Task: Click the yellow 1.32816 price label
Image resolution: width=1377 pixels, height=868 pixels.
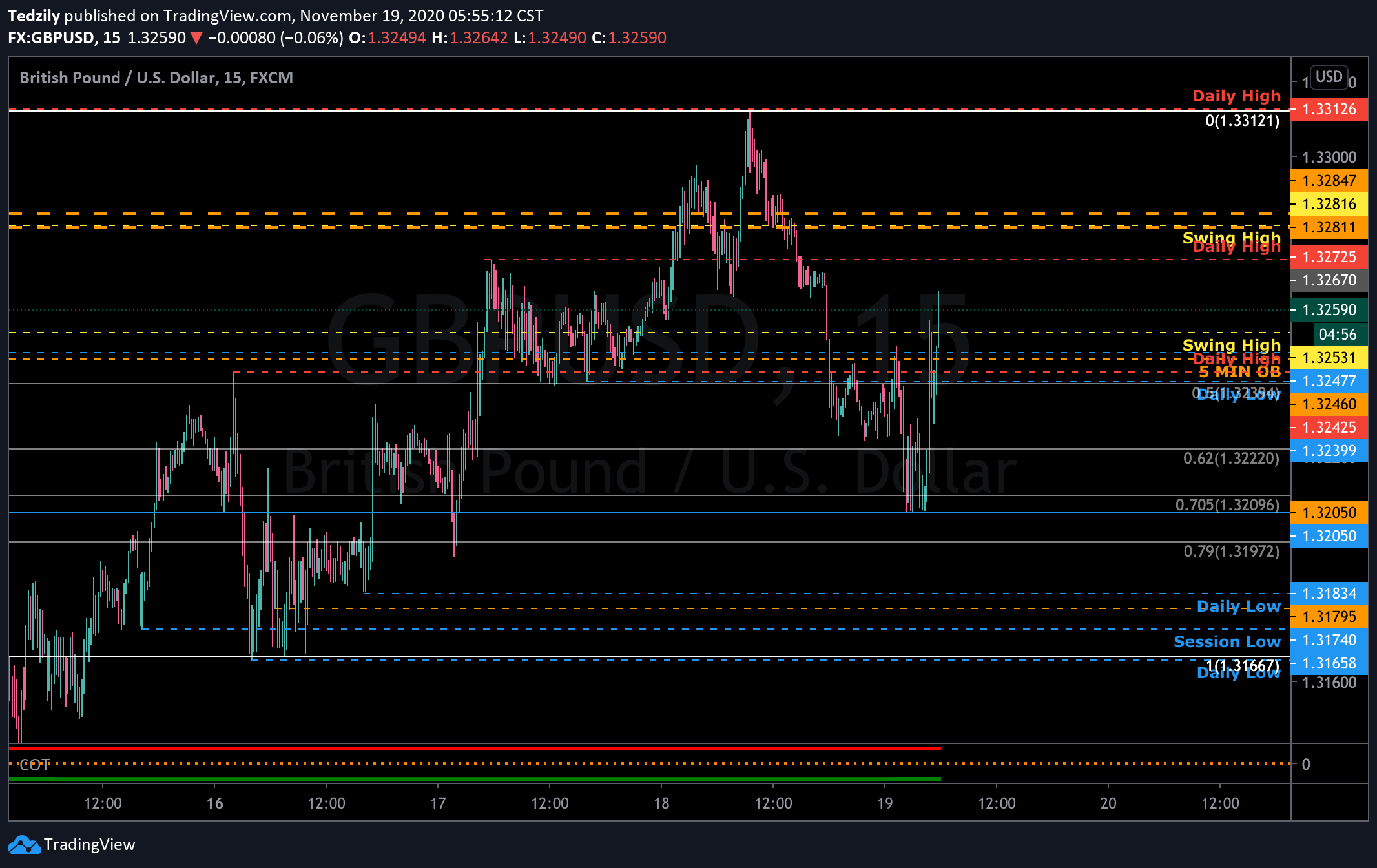Action: tap(1329, 204)
